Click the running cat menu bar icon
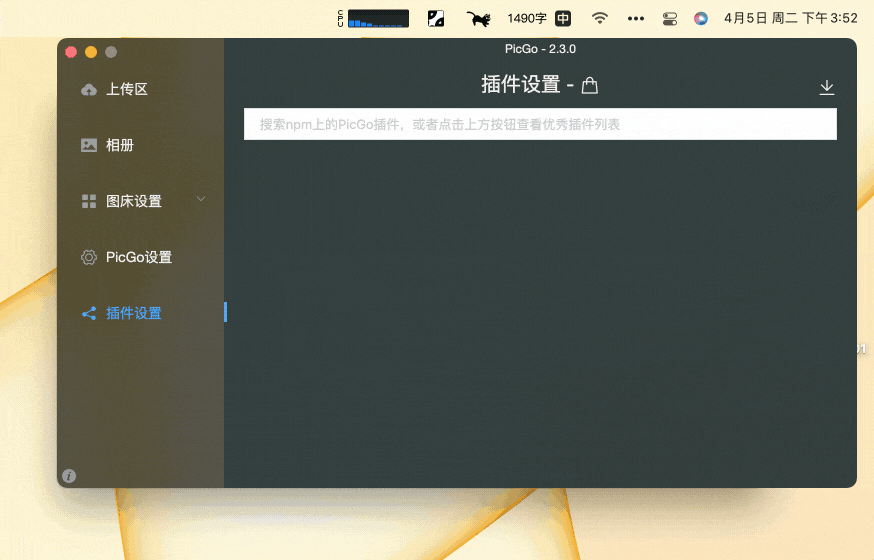874x560 pixels. [x=478, y=18]
